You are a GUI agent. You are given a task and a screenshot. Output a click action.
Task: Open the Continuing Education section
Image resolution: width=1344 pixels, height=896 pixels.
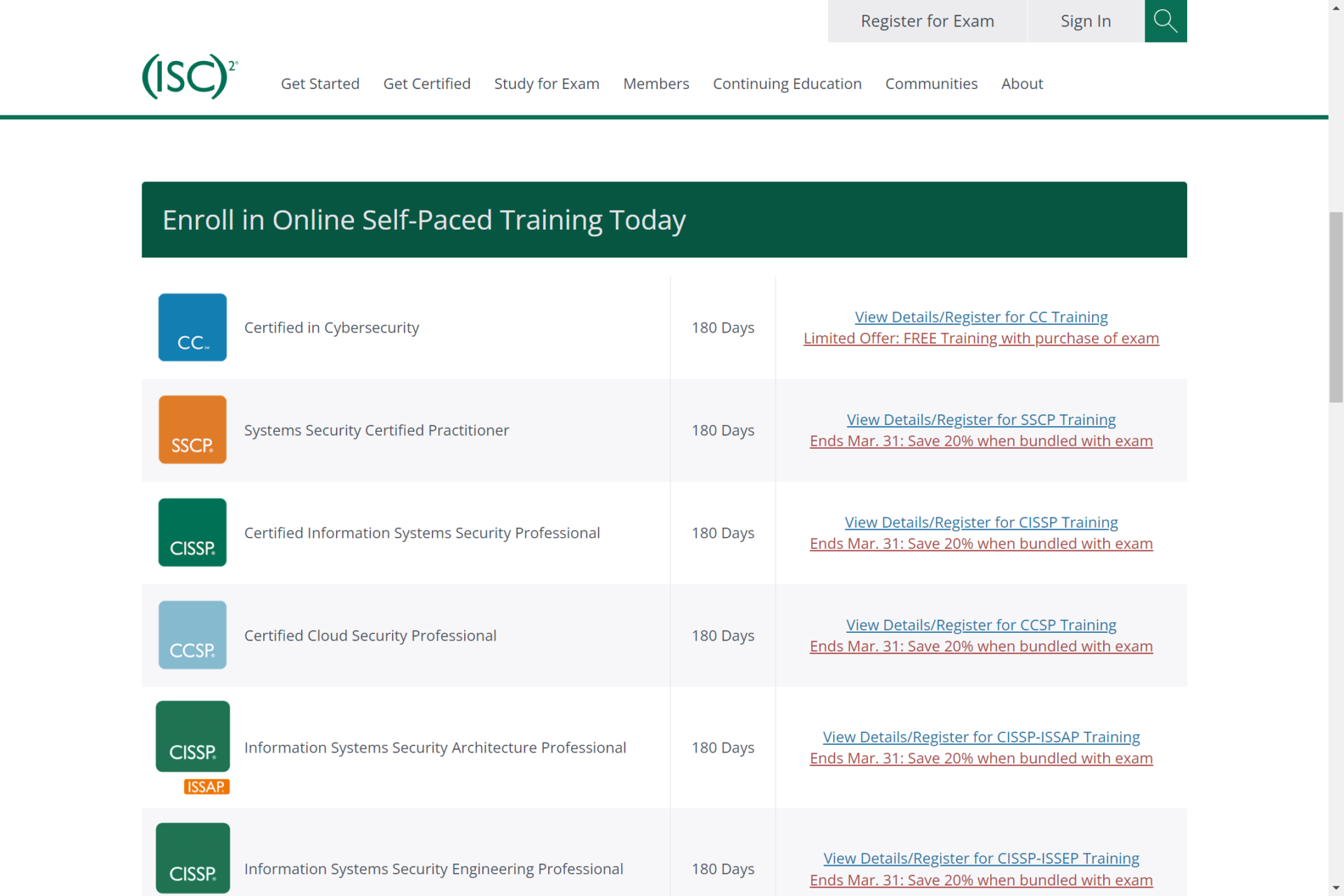pos(787,83)
